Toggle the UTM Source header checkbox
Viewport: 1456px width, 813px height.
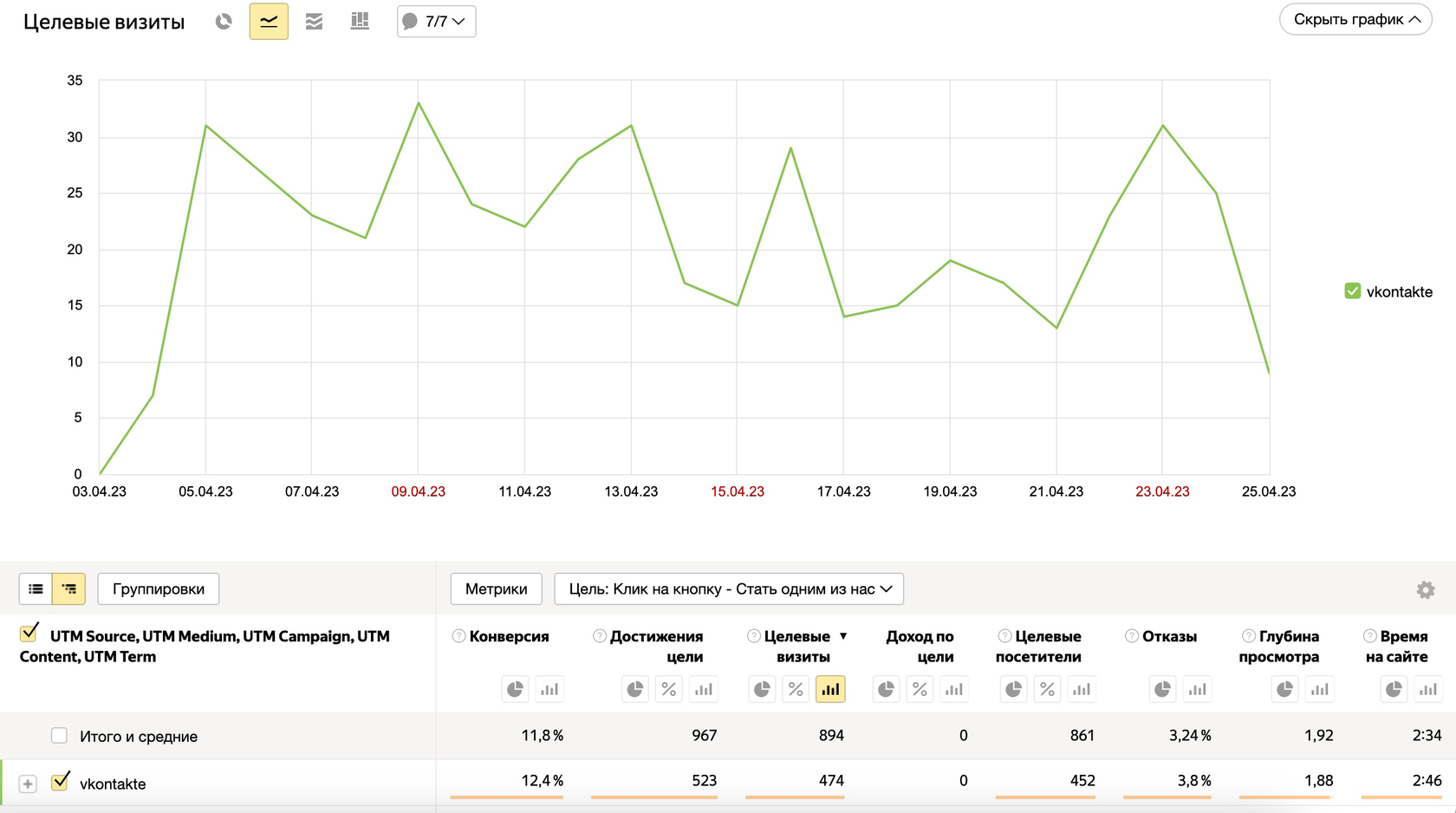[x=29, y=634]
